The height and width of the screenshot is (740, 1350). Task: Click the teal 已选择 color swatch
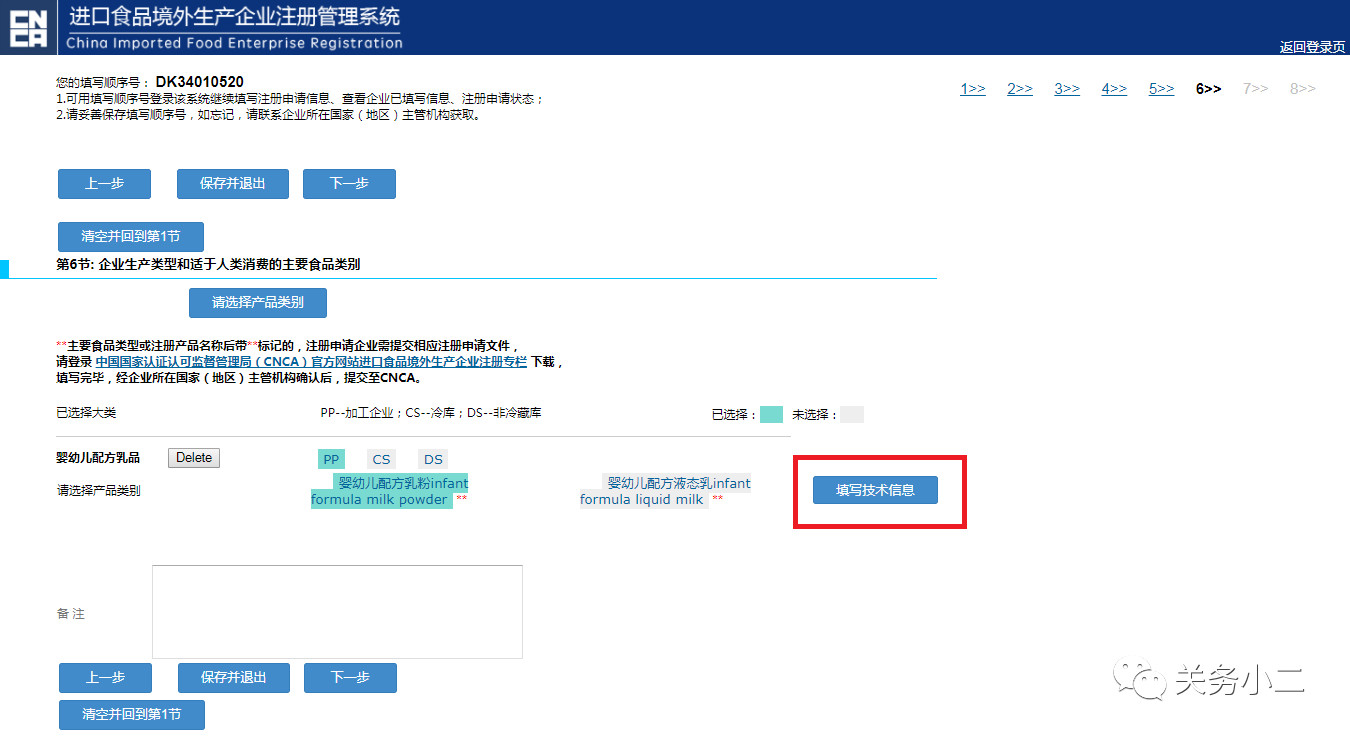[771, 415]
